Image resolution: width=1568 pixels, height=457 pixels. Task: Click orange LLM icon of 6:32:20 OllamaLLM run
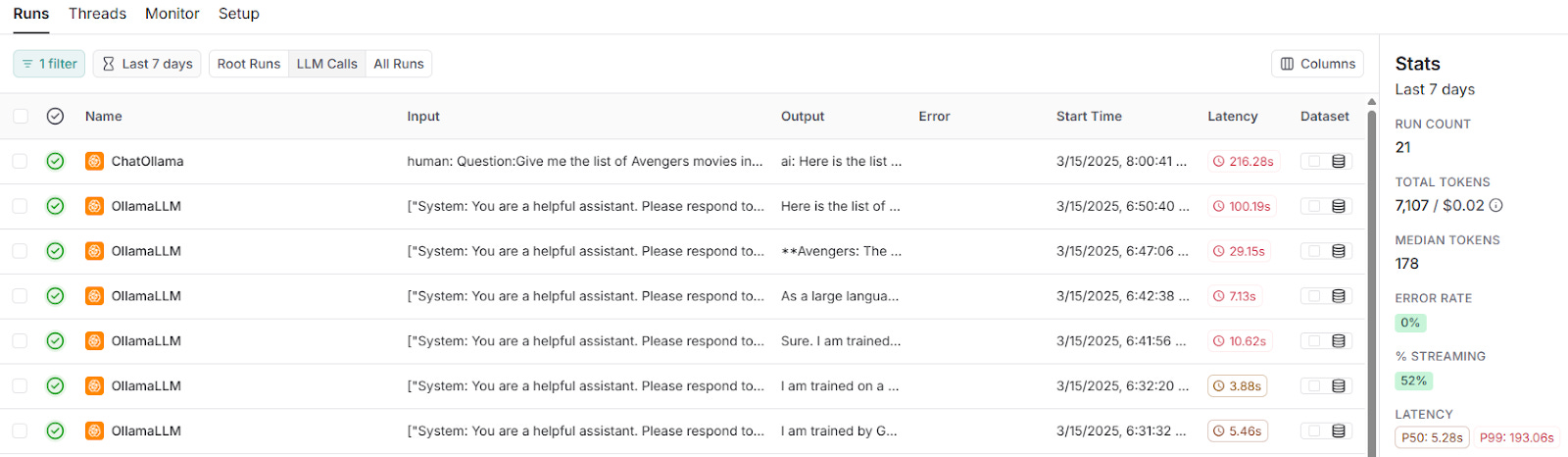coord(94,386)
